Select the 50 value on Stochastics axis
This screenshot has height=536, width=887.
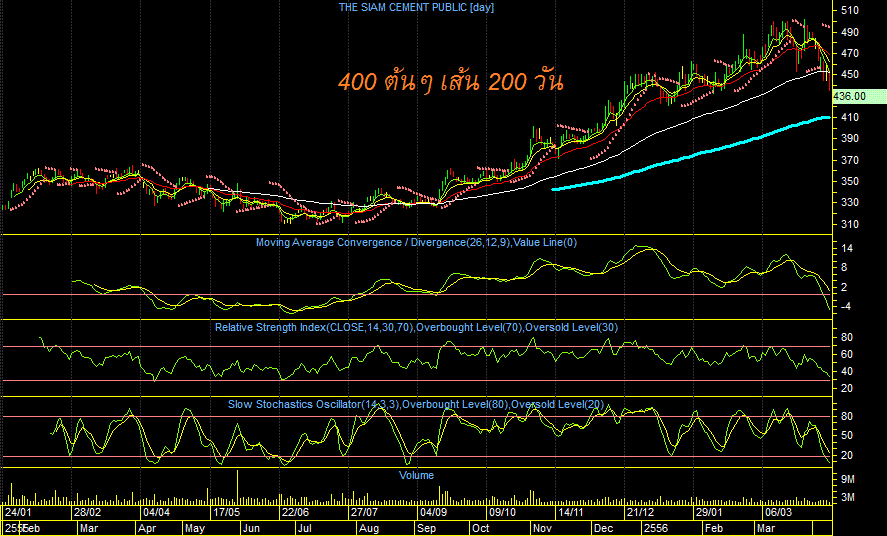click(847, 435)
